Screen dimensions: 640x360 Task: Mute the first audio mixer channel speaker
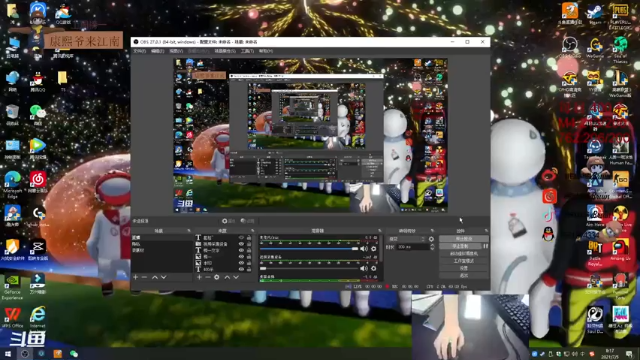coord(364,249)
